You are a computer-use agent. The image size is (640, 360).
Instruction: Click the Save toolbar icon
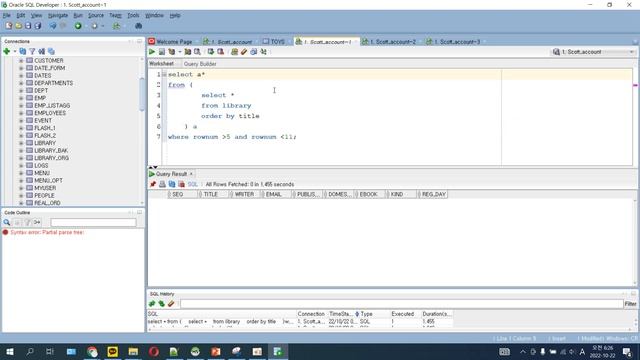point(28,26)
